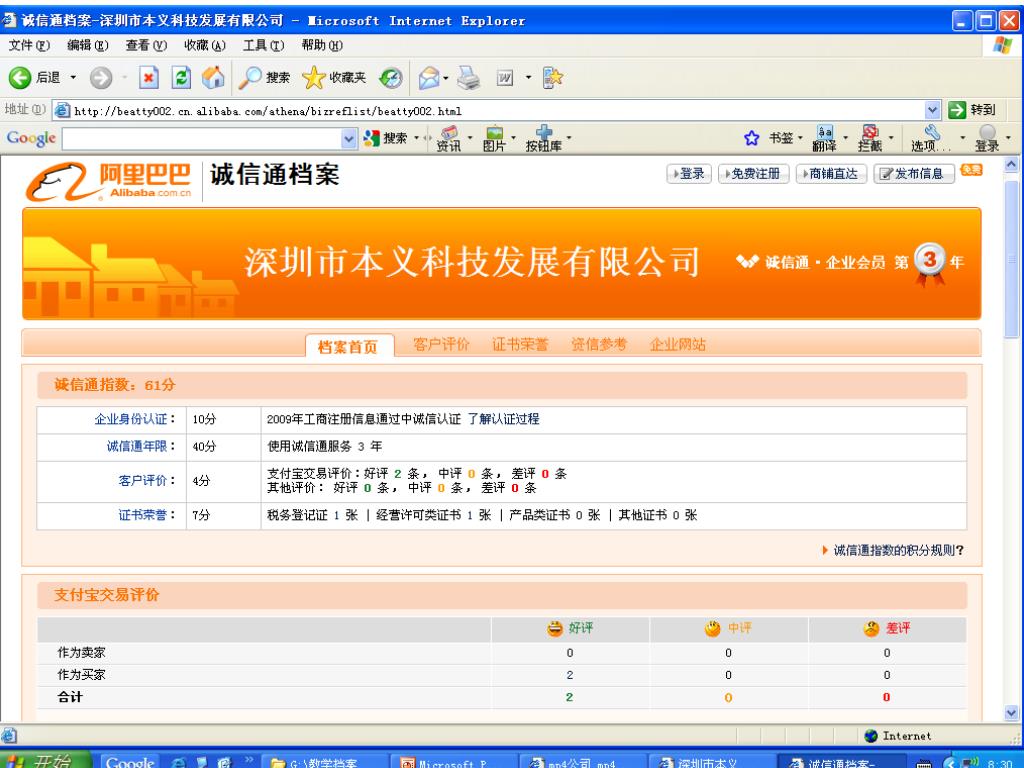Open the 查看(V) menu
Screen dimensions: 1024x768
(x=146, y=45)
